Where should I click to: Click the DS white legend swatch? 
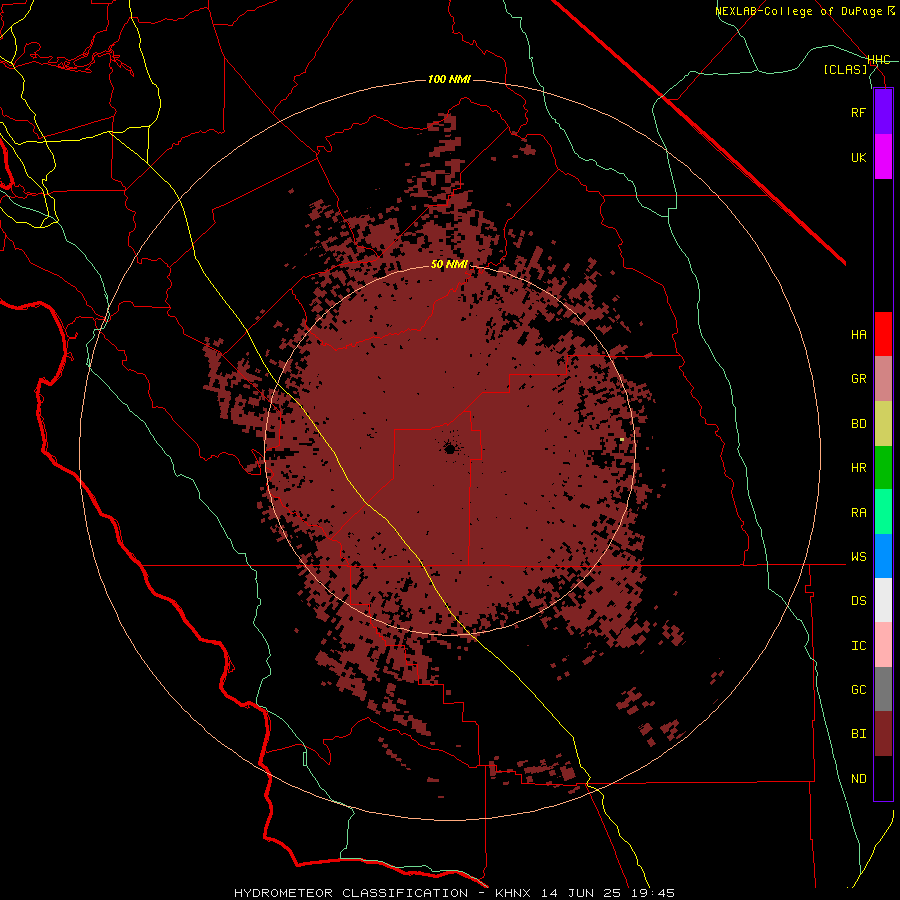point(883,600)
